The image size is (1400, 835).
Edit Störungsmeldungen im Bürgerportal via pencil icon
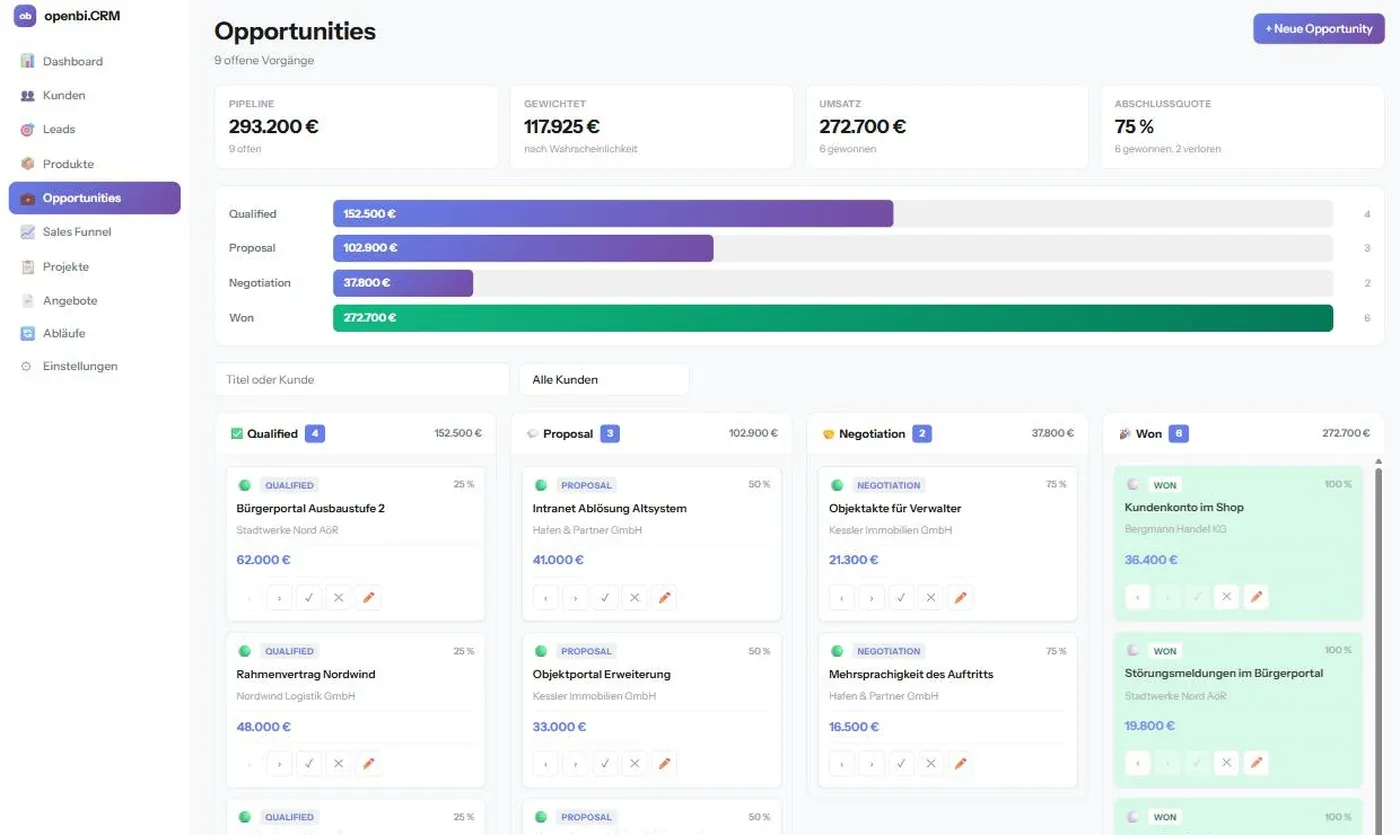pos(1256,763)
